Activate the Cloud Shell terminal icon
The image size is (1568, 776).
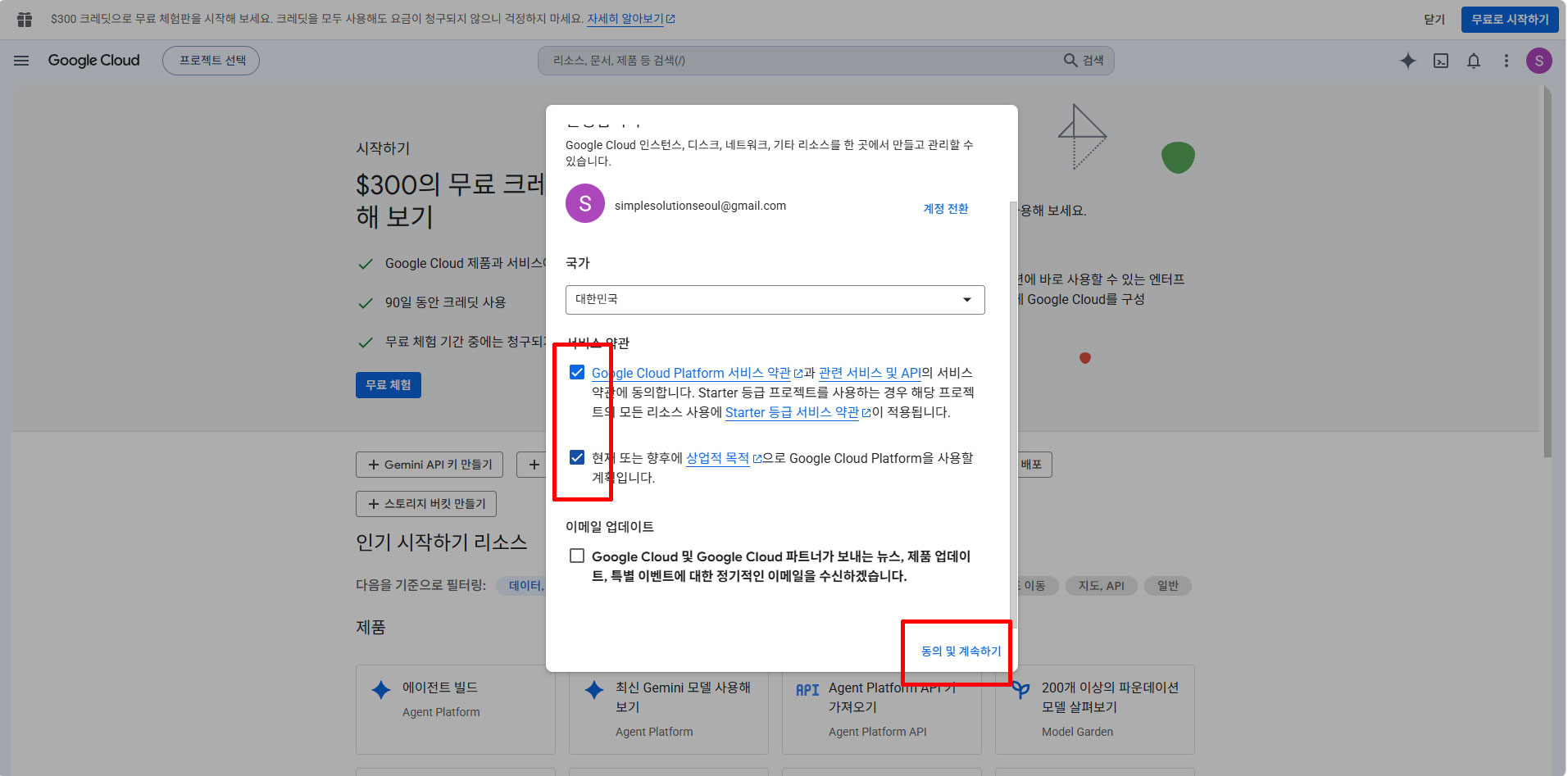coord(1441,61)
